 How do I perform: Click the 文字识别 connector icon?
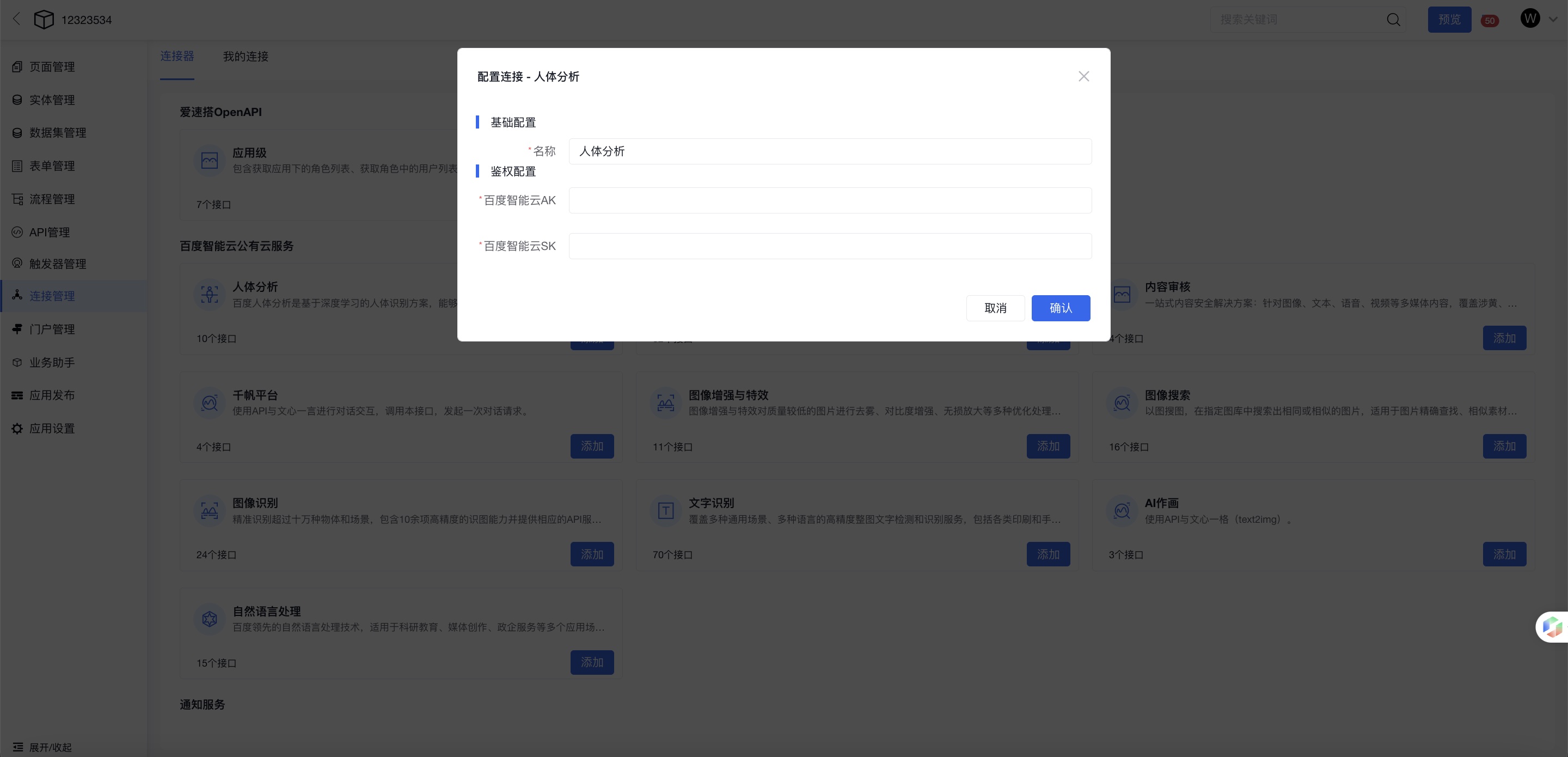click(x=665, y=511)
